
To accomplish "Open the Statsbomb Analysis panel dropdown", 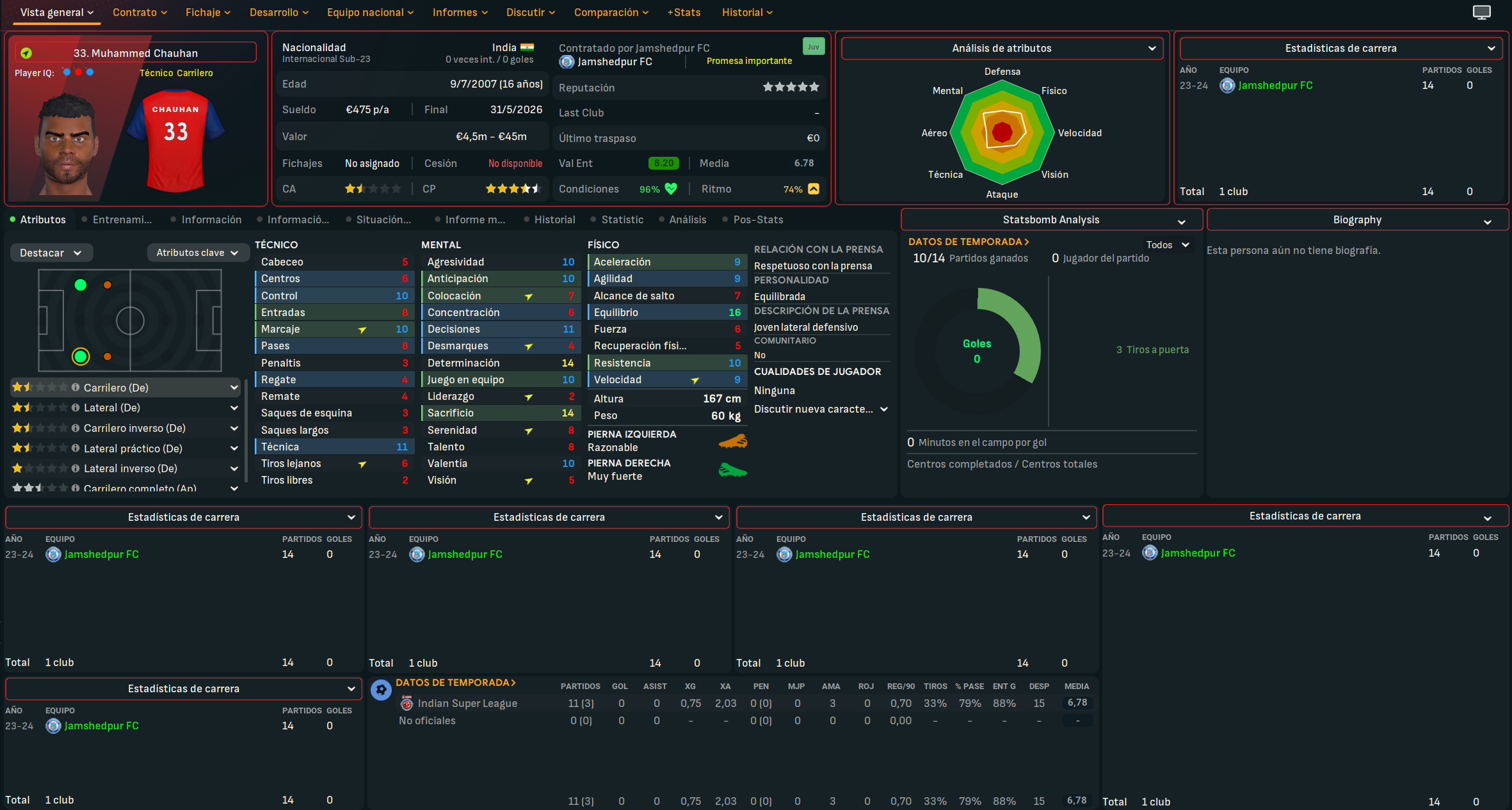I will click(x=1051, y=219).
